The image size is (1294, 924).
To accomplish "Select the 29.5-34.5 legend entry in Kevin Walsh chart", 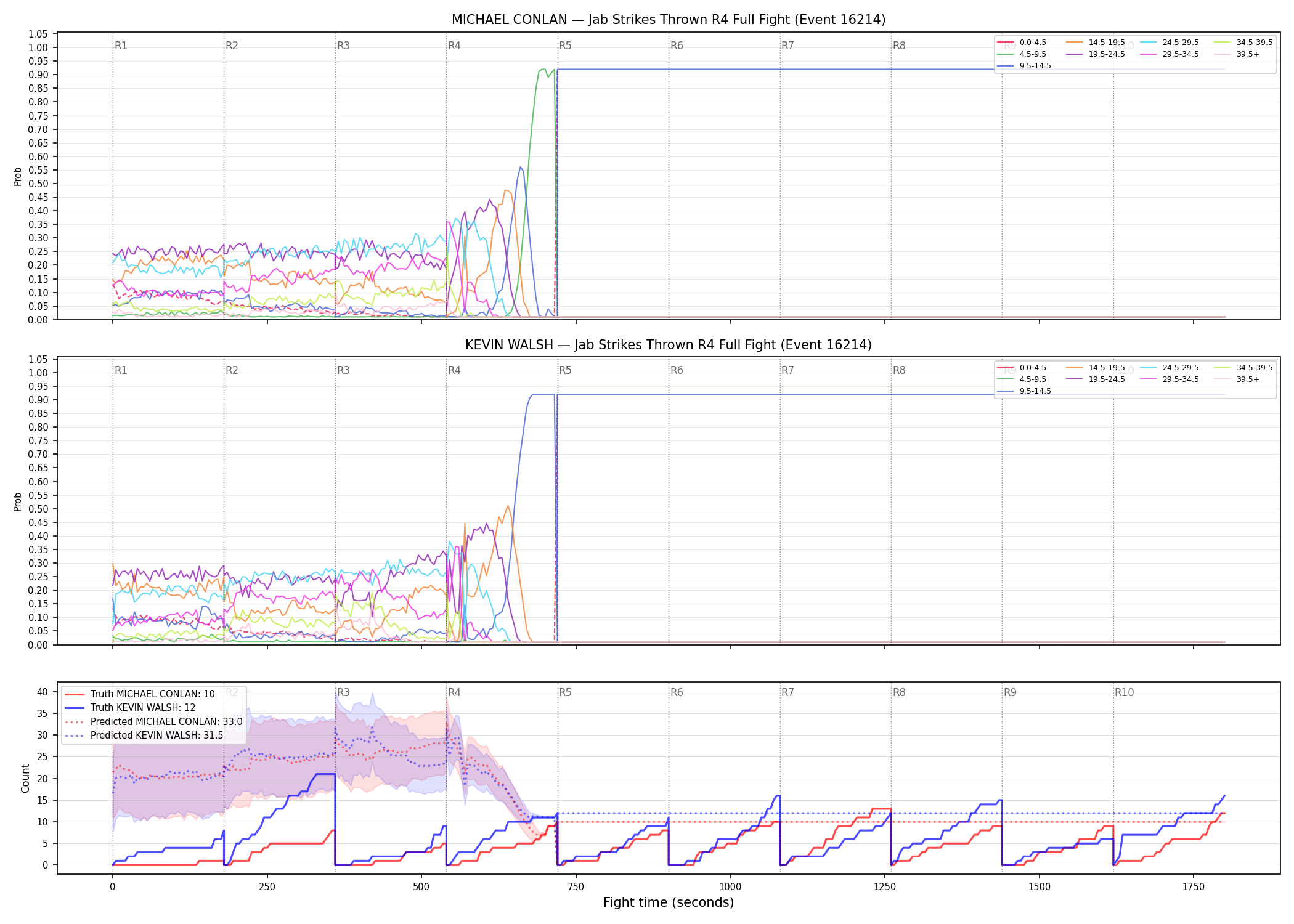I will 1170,379.
